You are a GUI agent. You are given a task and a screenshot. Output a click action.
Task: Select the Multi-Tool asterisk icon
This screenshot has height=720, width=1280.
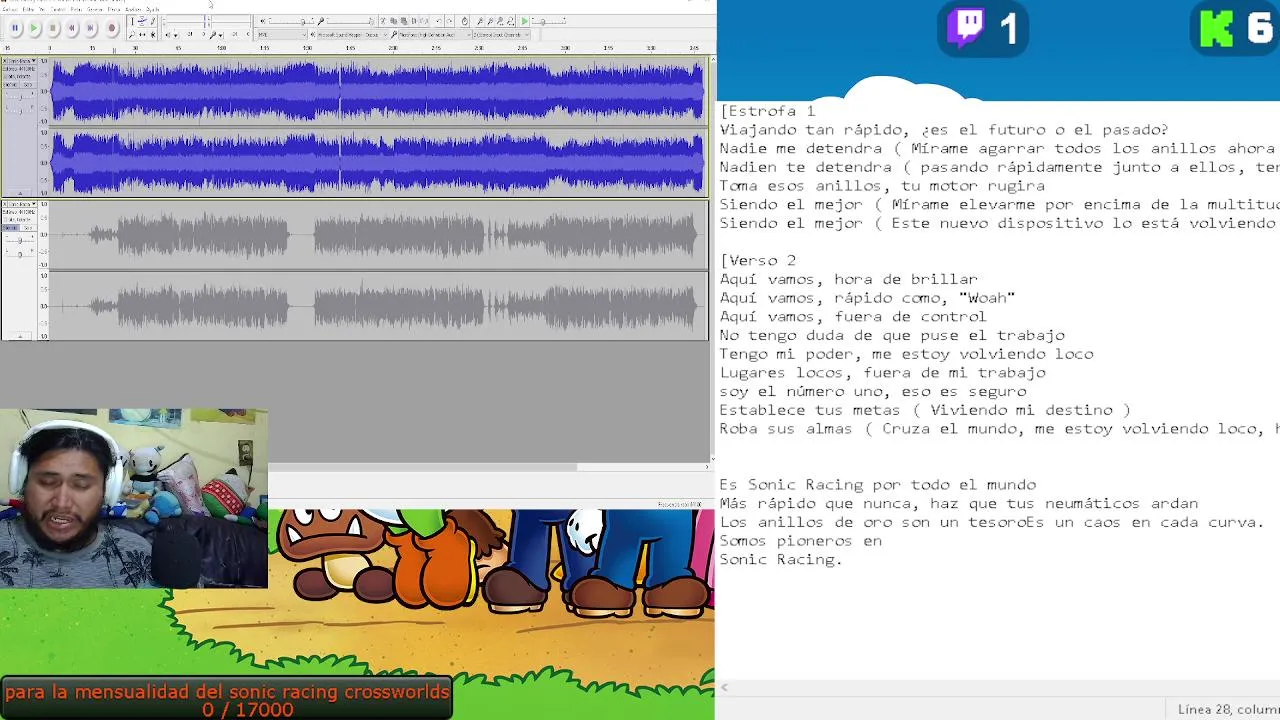[153, 35]
